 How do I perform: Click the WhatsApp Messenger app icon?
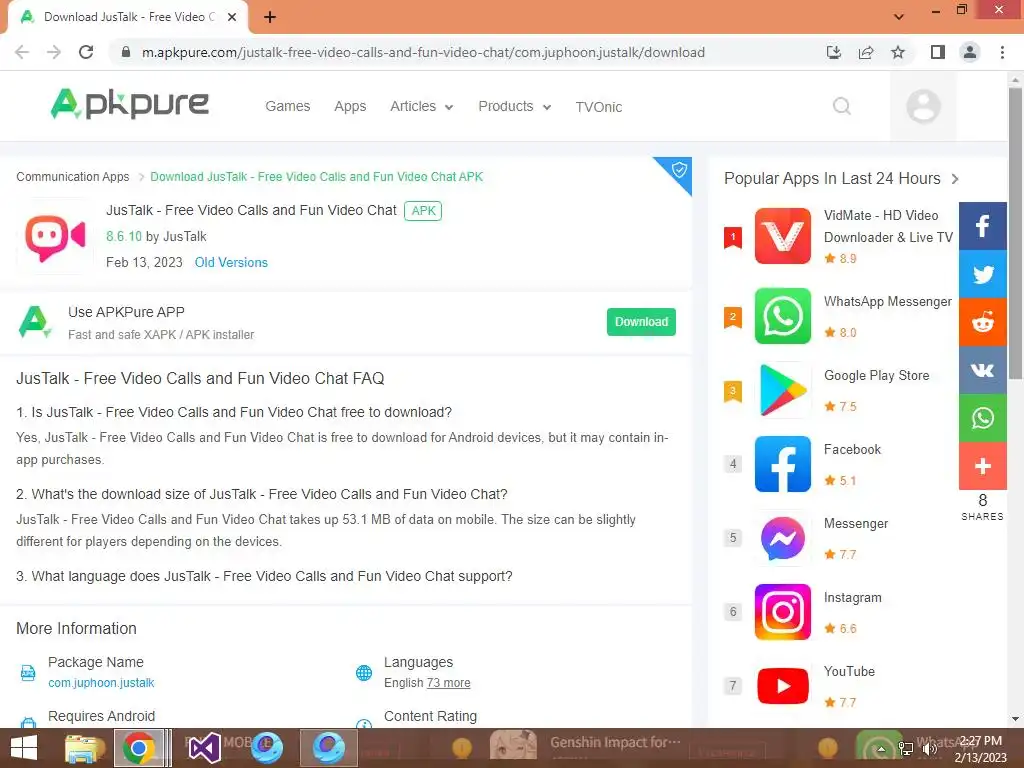782,316
